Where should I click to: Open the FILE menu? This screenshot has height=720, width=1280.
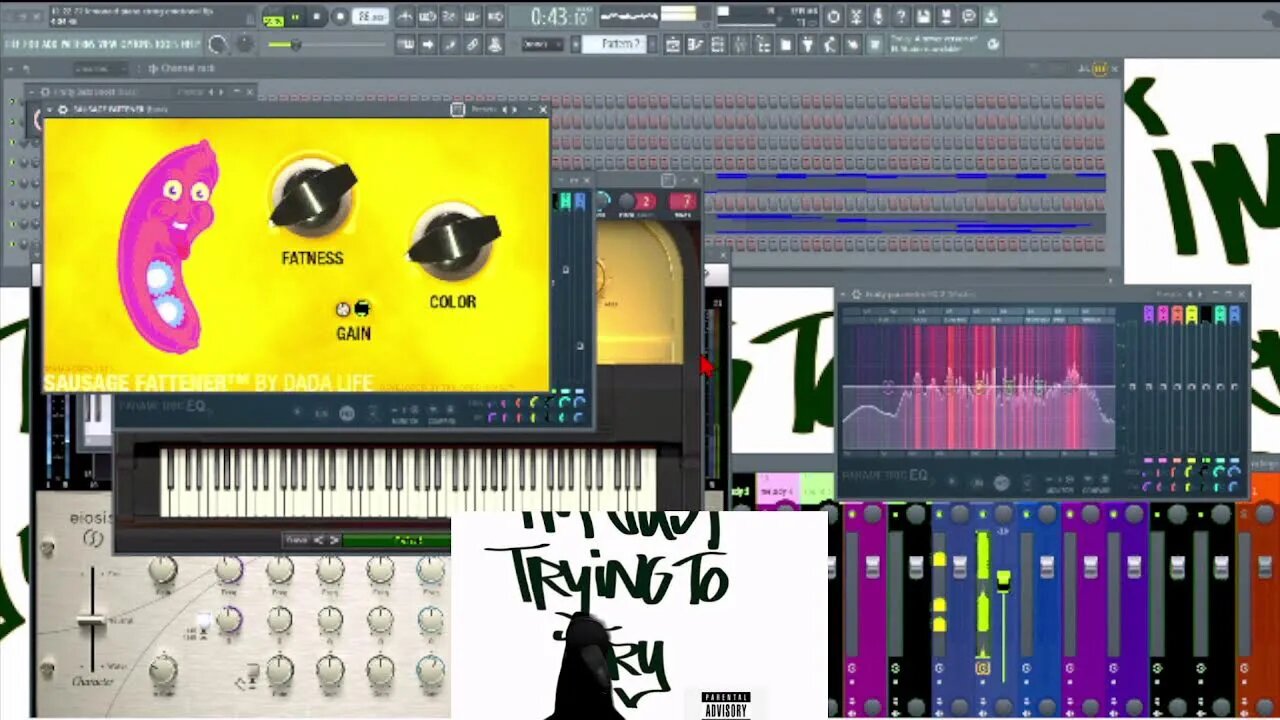click(x=13, y=44)
